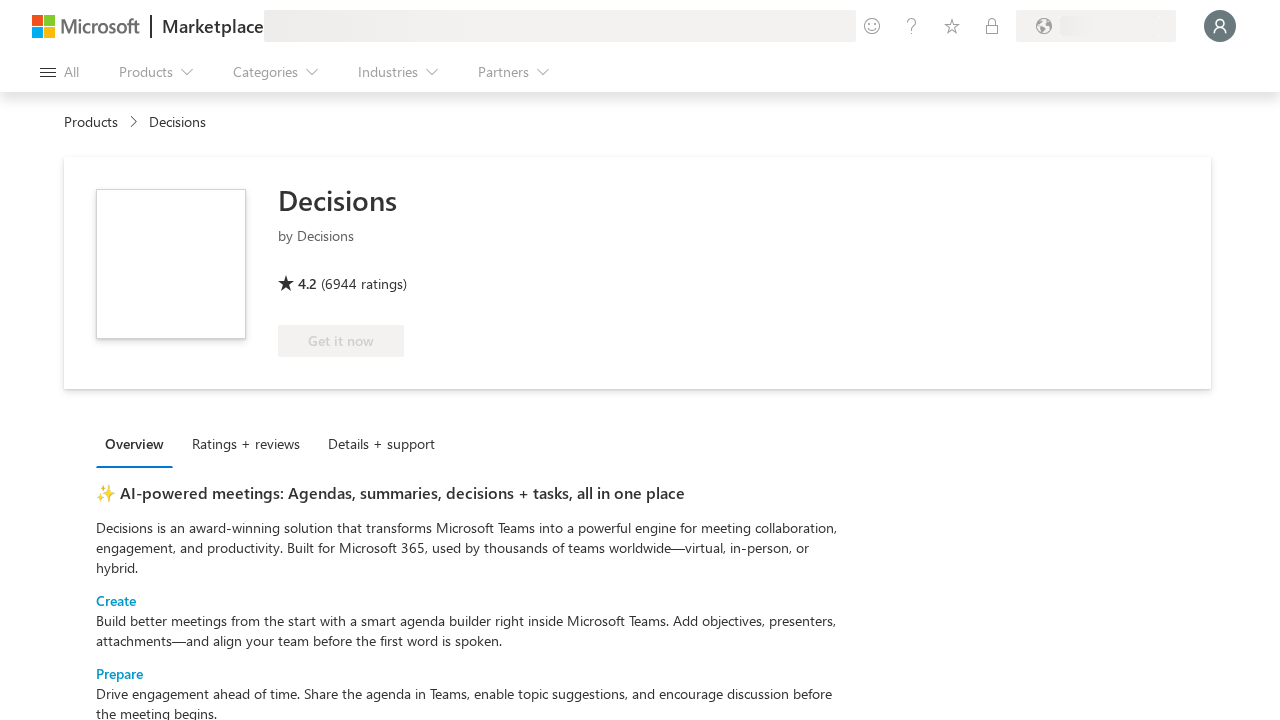
Task: Expand the Industries dropdown menu
Action: pyautogui.click(x=398, y=72)
